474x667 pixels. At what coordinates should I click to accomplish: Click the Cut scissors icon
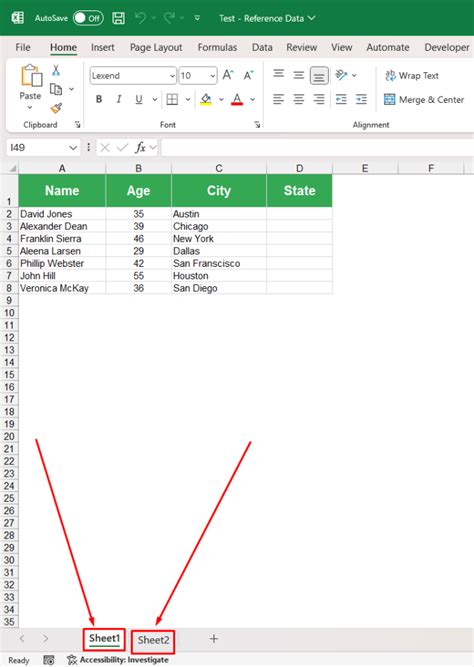coord(56,70)
